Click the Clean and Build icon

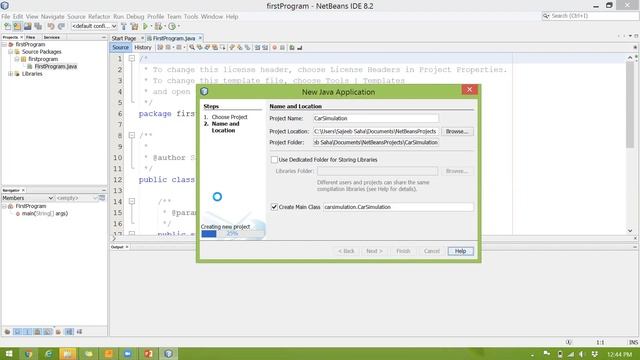pos(134,26)
